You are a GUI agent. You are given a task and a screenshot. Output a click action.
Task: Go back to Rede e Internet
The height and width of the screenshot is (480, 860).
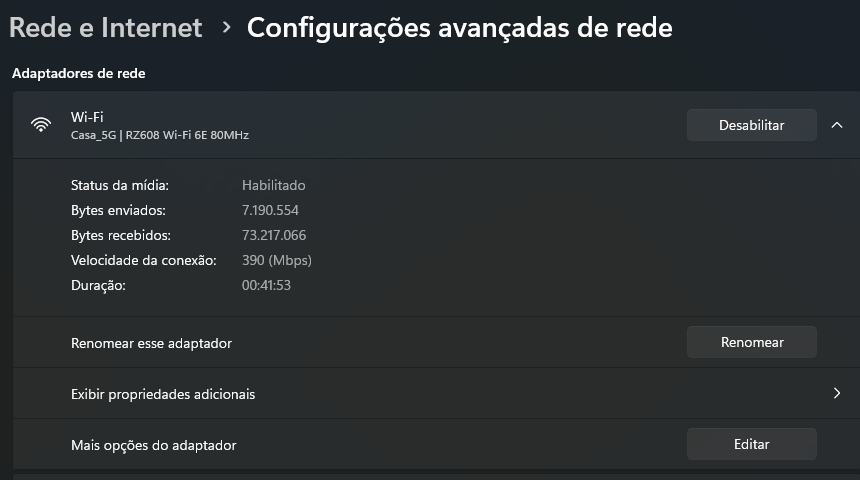[x=106, y=27]
